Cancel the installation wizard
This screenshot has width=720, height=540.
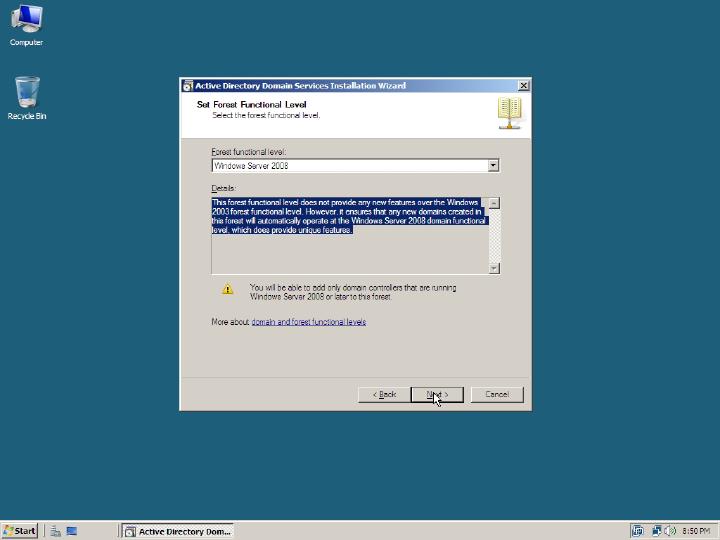[x=497, y=394]
